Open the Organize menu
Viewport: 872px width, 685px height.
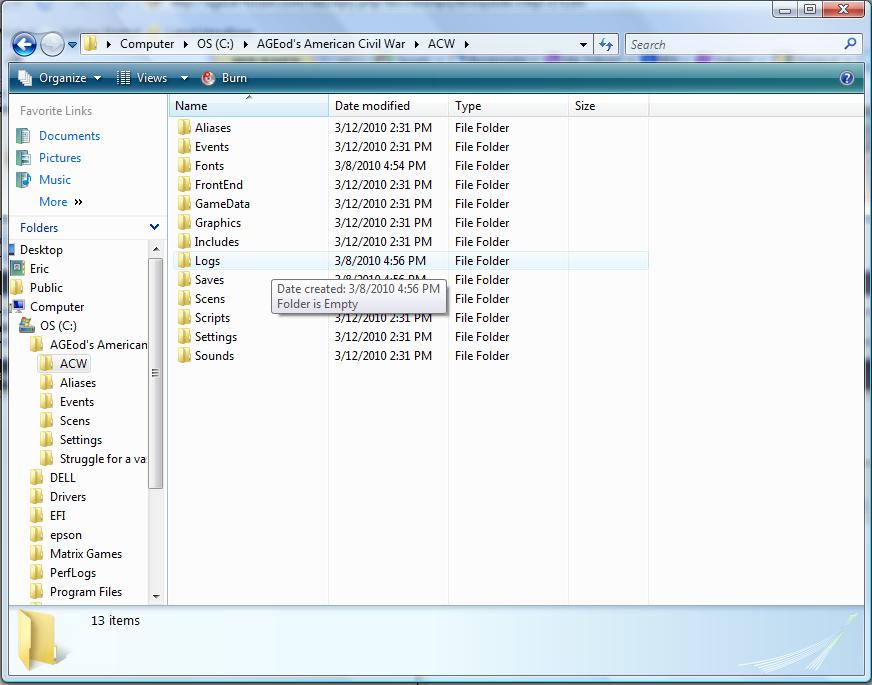(x=60, y=78)
